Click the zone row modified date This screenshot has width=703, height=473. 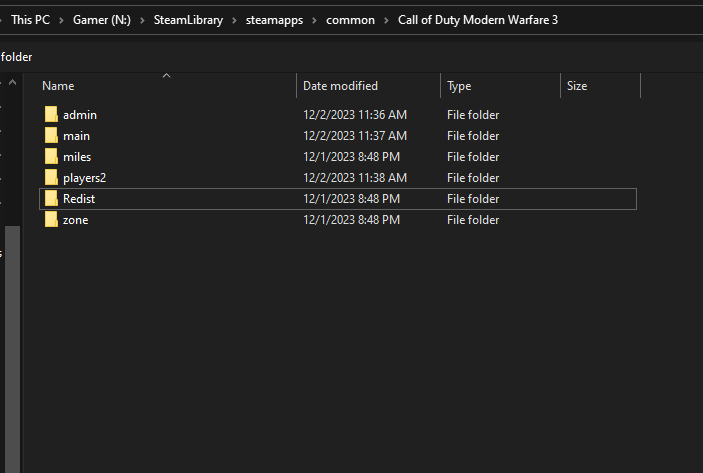pyautogui.click(x=351, y=220)
